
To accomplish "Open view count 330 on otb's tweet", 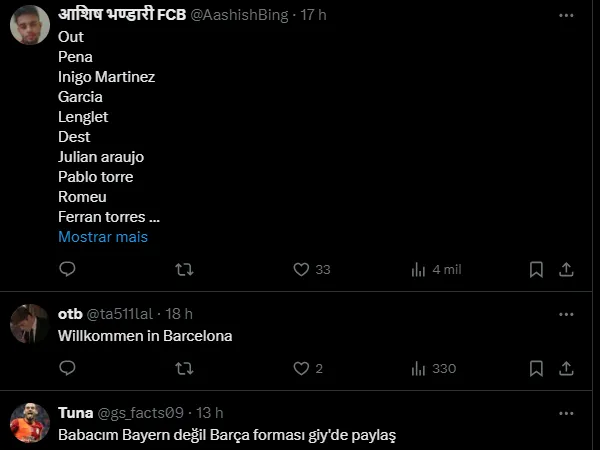I will click(x=419, y=368).
